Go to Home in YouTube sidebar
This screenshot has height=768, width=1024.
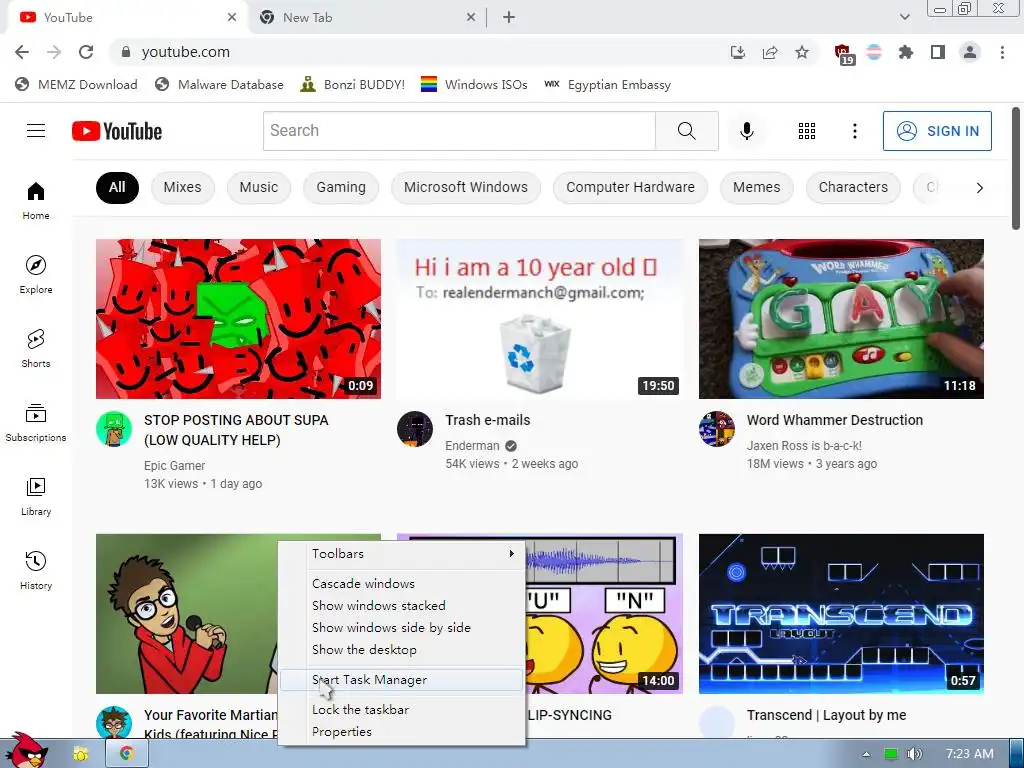pos(36,200)
